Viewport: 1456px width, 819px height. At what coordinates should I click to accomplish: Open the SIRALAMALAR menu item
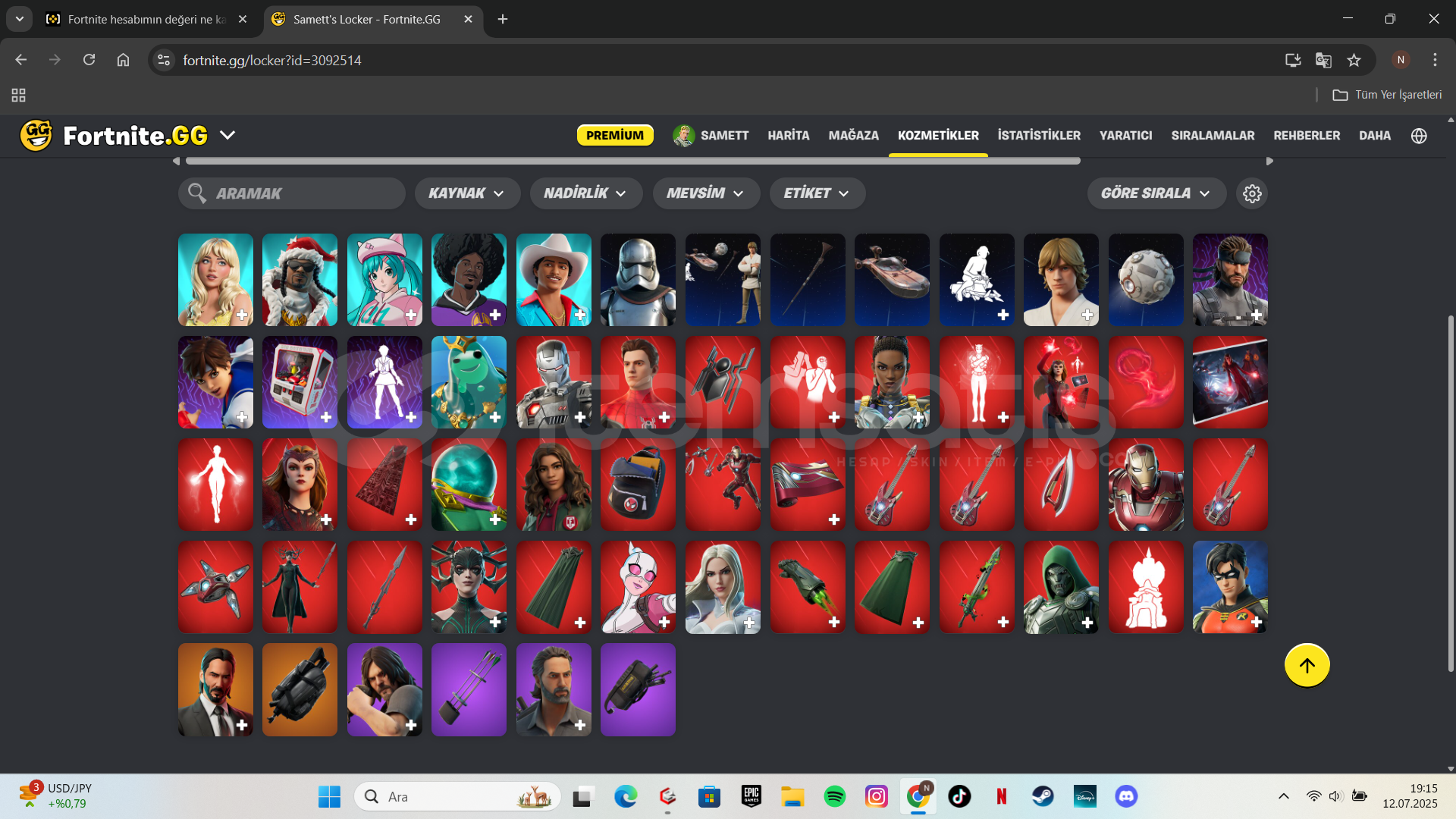(x=1213, y=136)
